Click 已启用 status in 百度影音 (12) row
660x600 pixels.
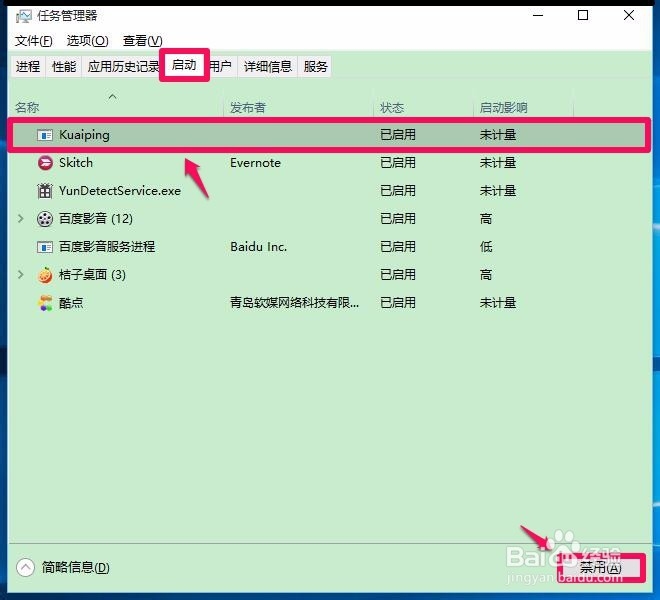pos(398,219)
